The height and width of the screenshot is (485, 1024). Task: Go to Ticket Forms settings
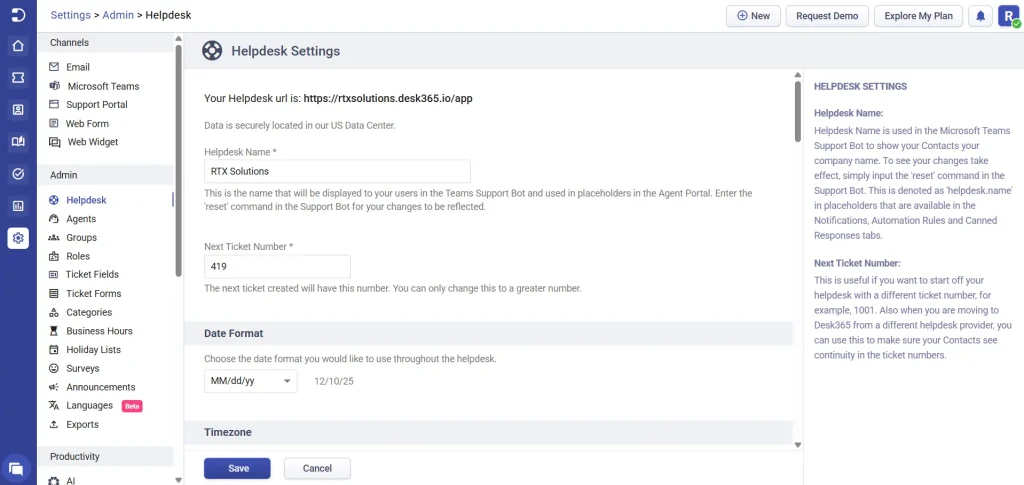(x=93, y=294)
